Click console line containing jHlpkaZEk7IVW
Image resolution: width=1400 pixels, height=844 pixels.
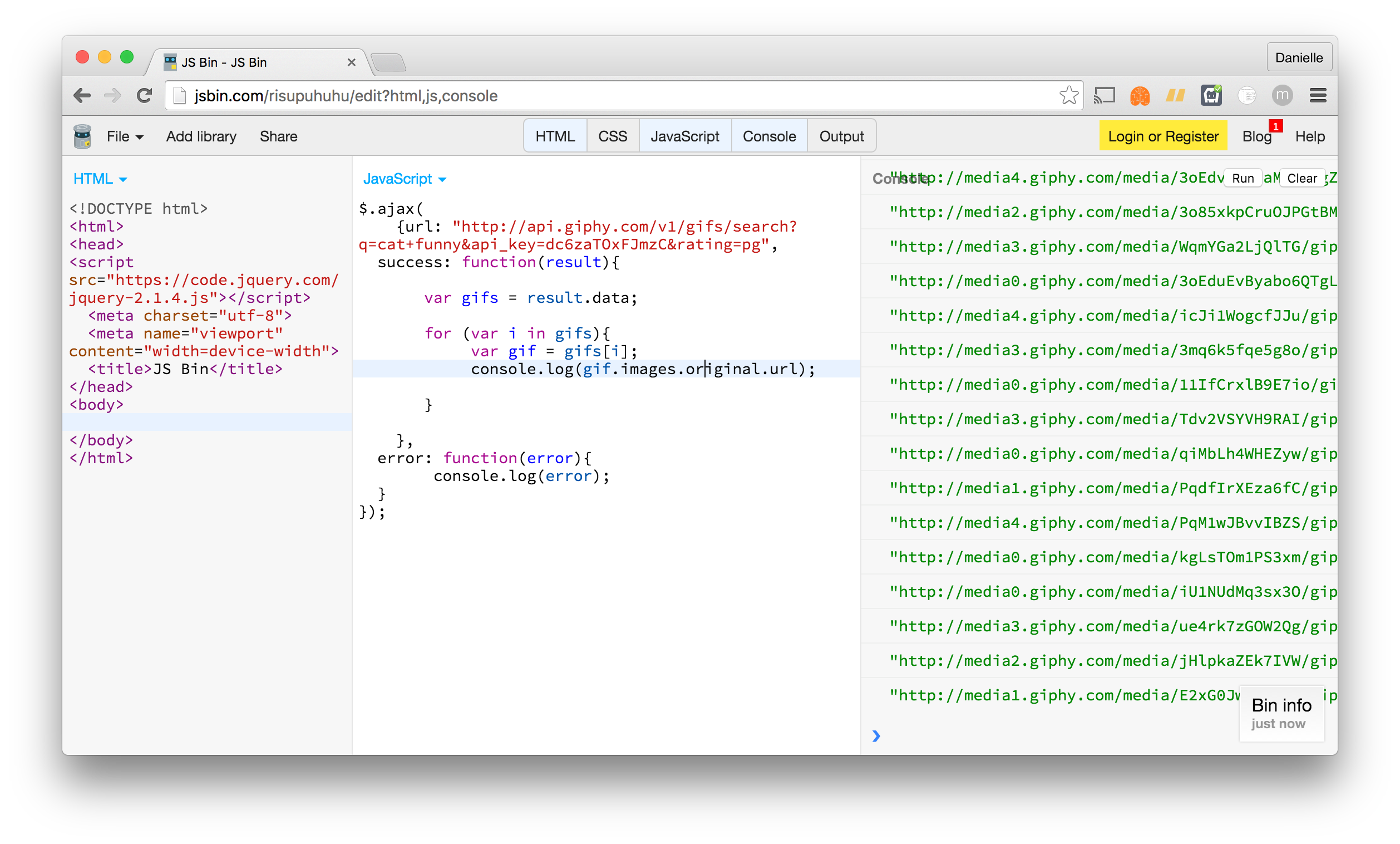click(x=1099, y=661)
